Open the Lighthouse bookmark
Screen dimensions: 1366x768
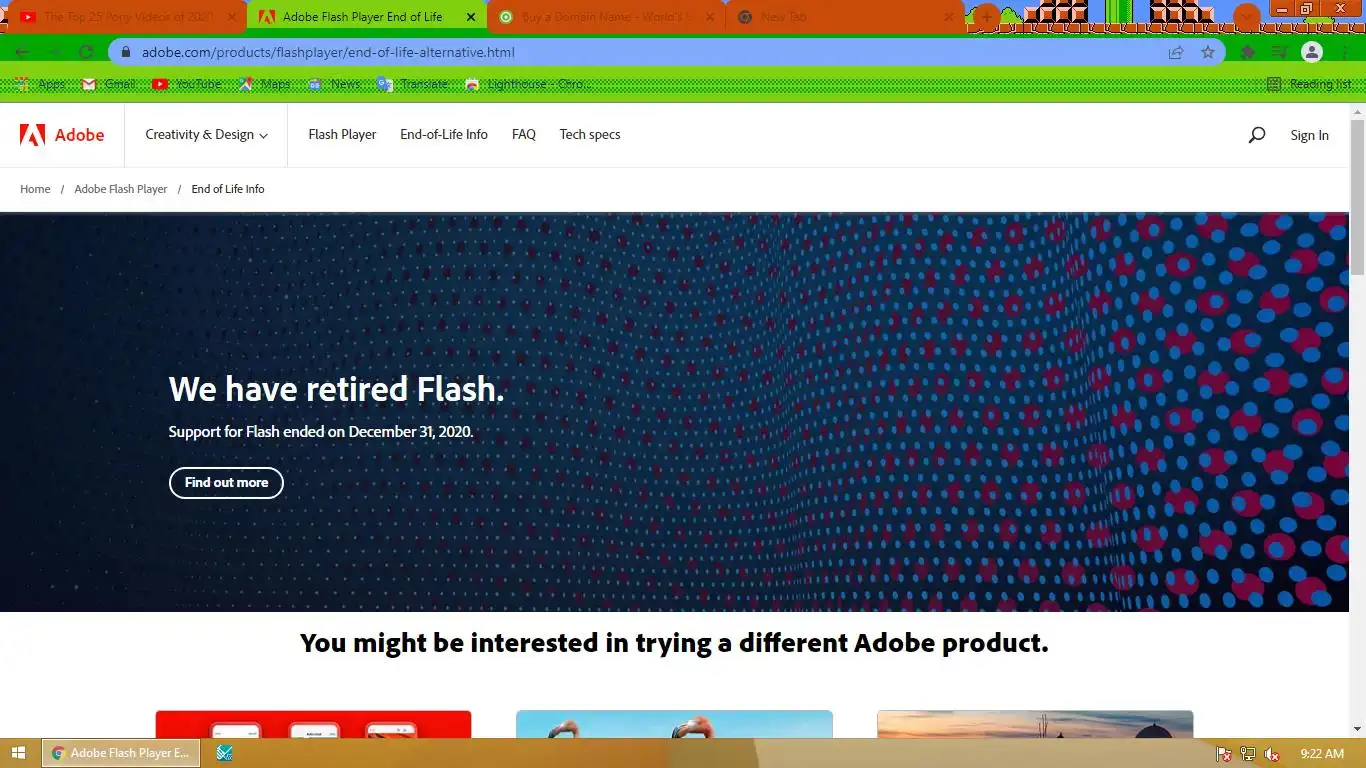(529, 84)
